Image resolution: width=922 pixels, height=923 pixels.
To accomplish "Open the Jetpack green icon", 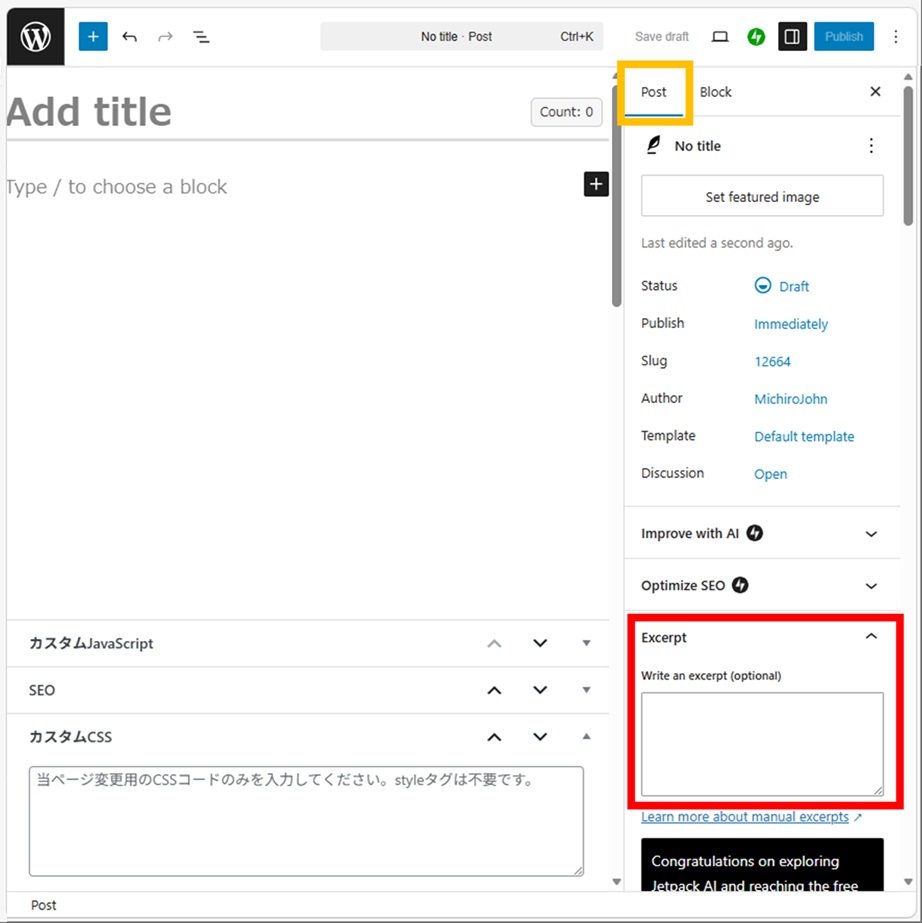I will coord(756,37).
